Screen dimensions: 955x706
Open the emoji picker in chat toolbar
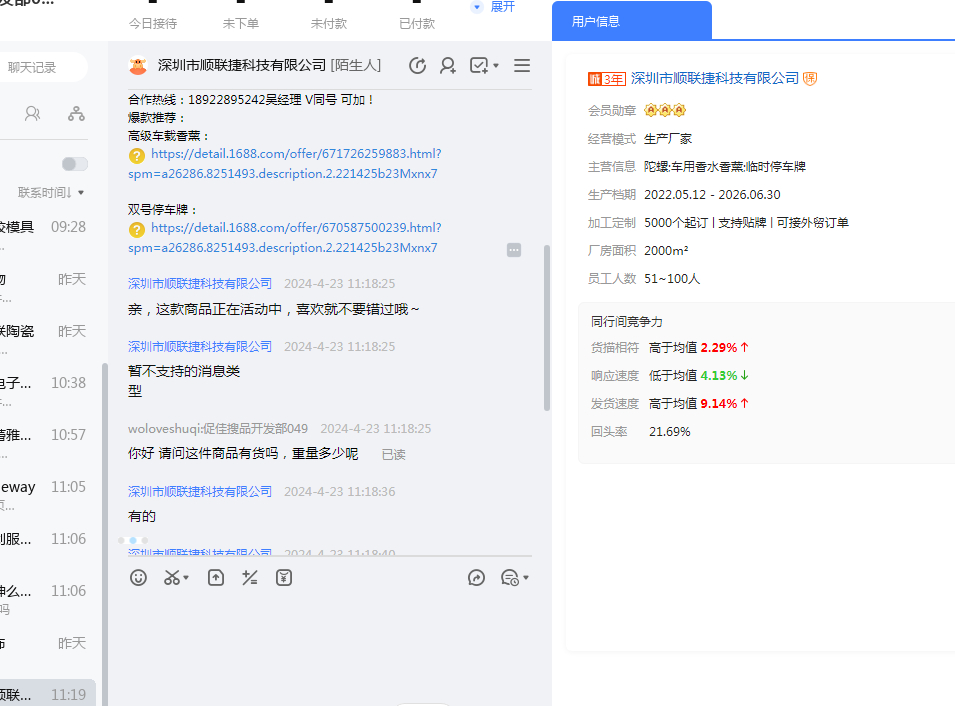pos(139,578)
